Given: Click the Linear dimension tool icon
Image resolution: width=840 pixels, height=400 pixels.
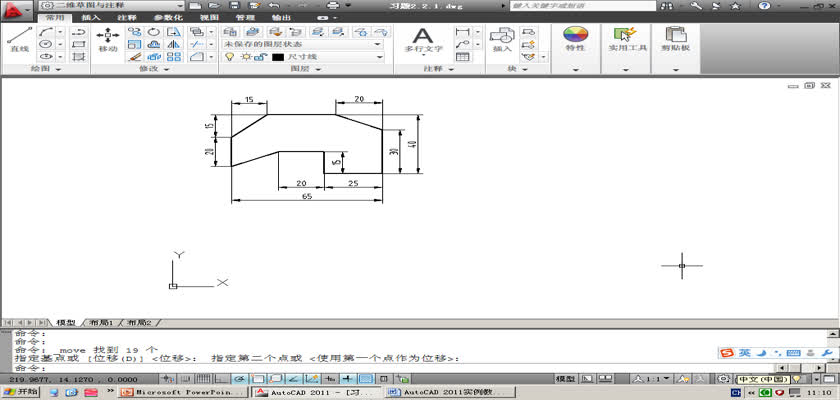Looking at the screenshot, I should 462,32.
